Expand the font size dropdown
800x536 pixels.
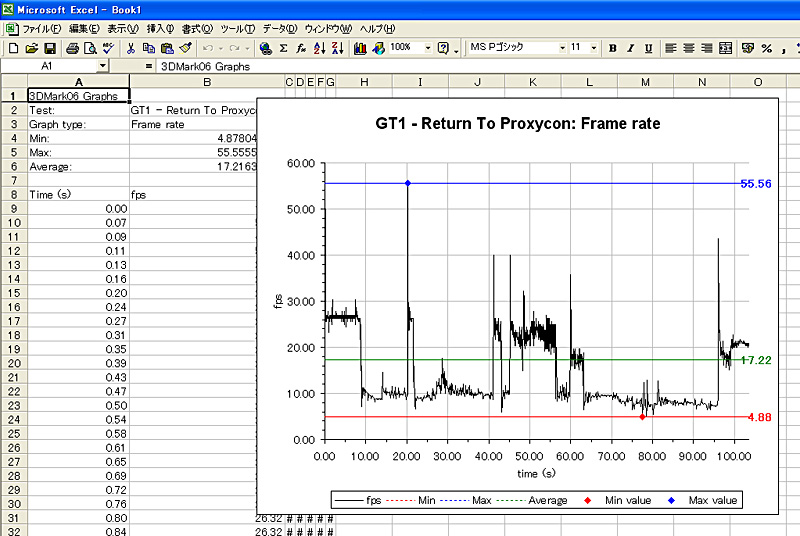[x=594, y=48]
